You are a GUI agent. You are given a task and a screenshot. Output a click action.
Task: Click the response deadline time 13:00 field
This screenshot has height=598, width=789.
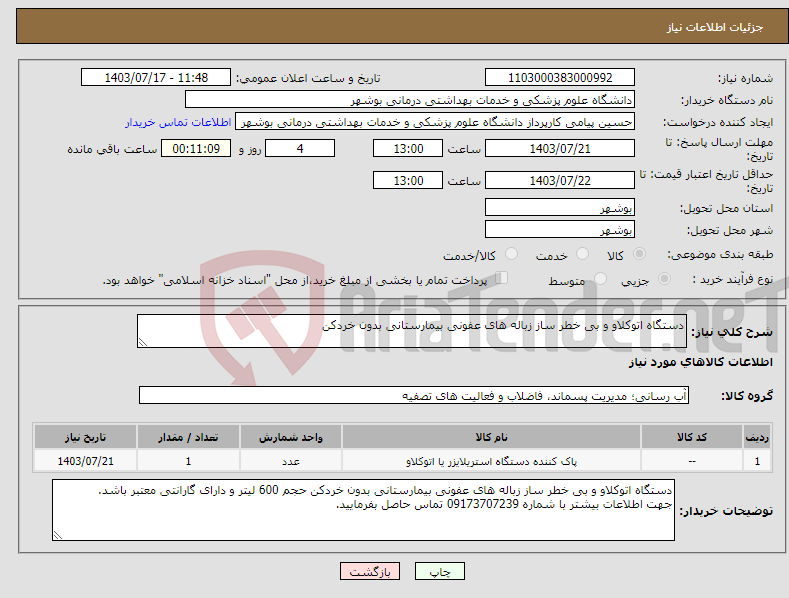pos(408,148)
